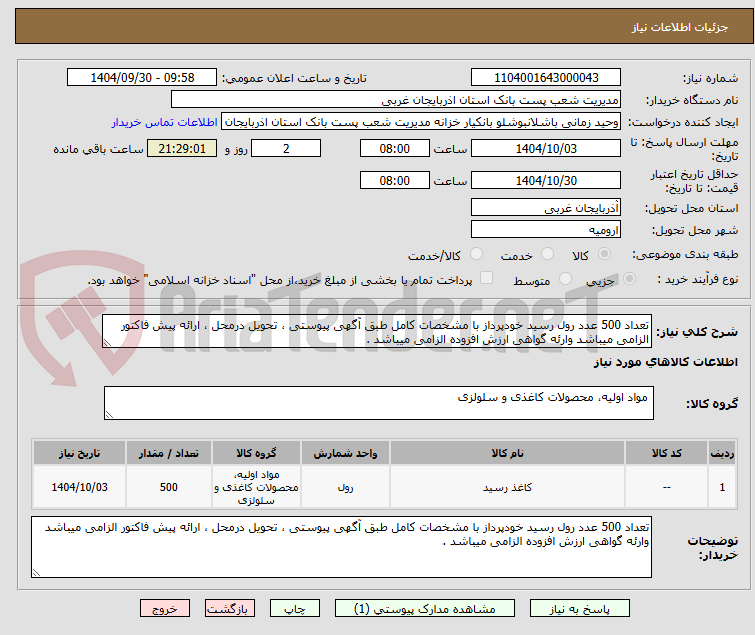
Task: Click the response deadline date 1404/10/03 field
Action: 546,148
